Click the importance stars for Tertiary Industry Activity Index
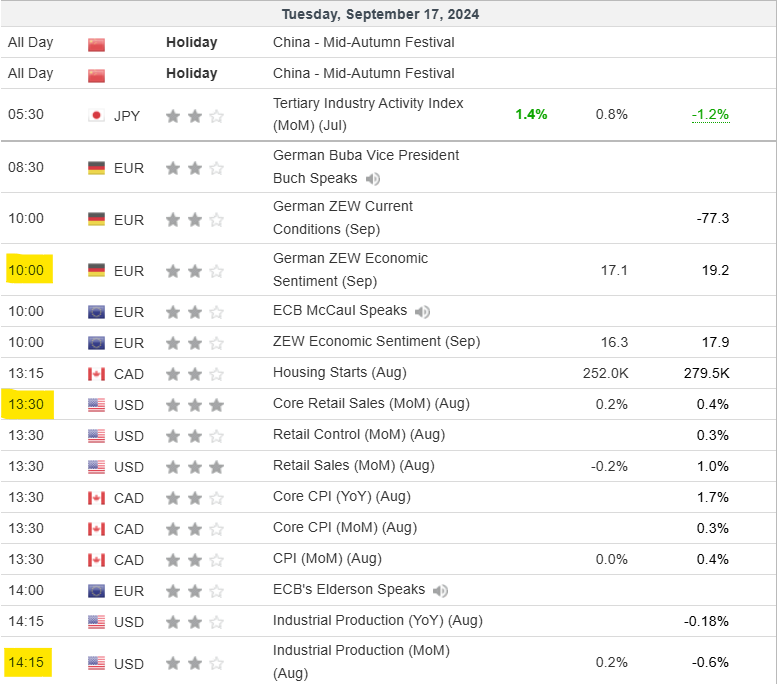Image resolution: width=779 pixels, height=684 pixels. pos(194,115)
